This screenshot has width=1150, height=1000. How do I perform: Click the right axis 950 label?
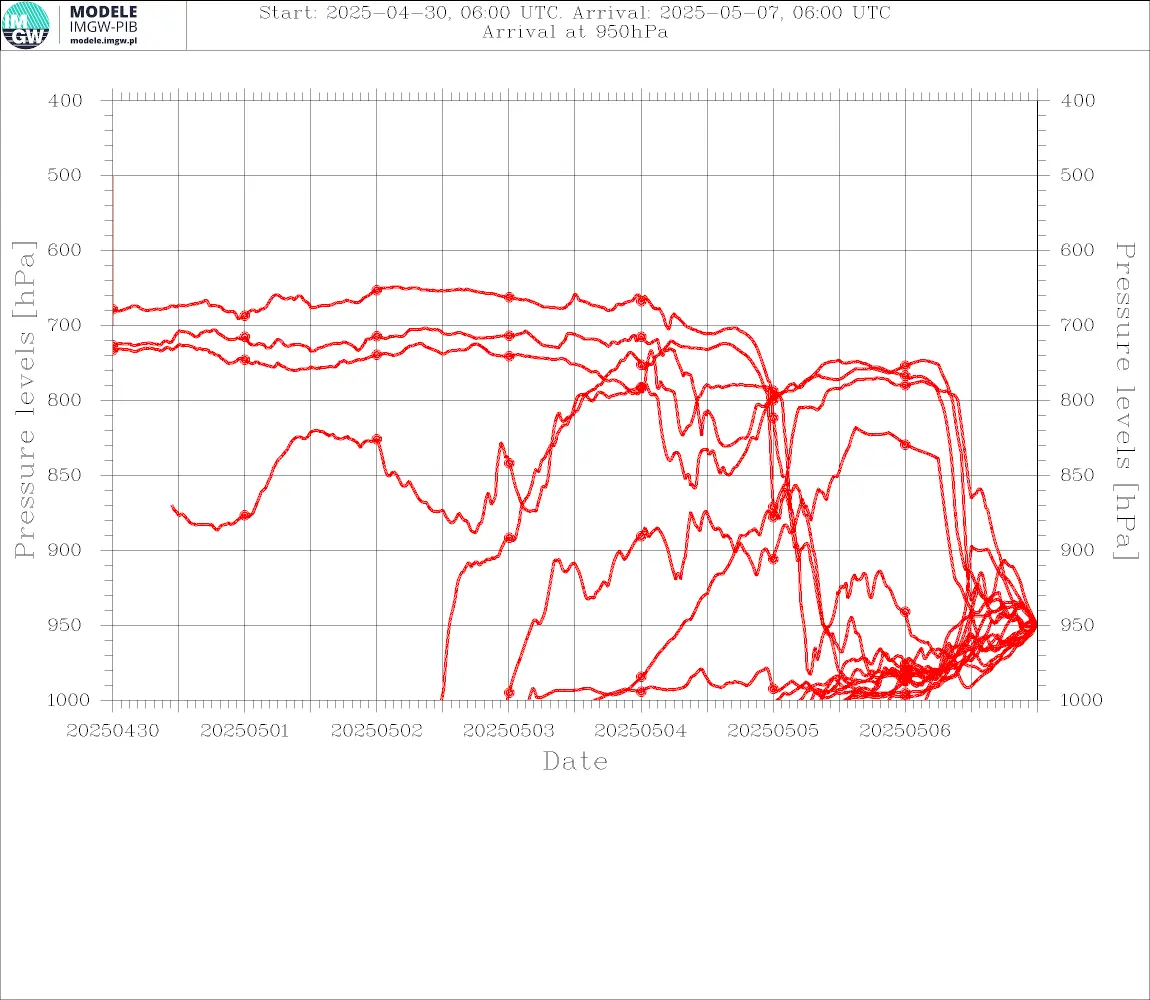pos(1078,625)
